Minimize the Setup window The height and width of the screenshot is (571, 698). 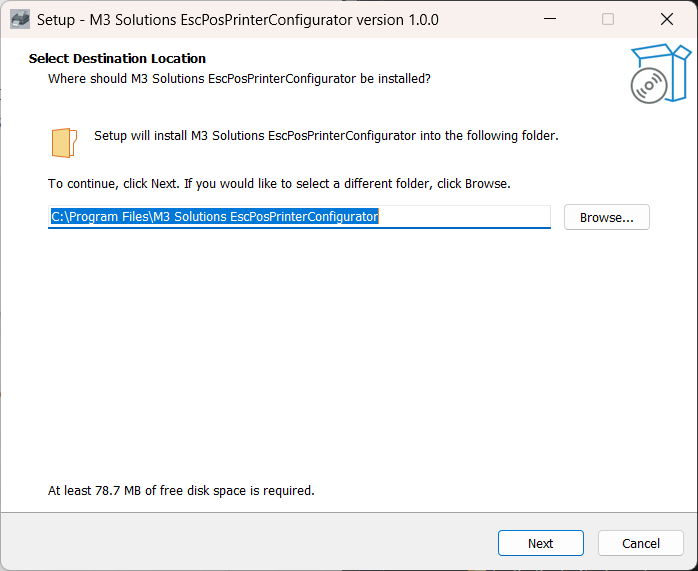click(550, 19)
